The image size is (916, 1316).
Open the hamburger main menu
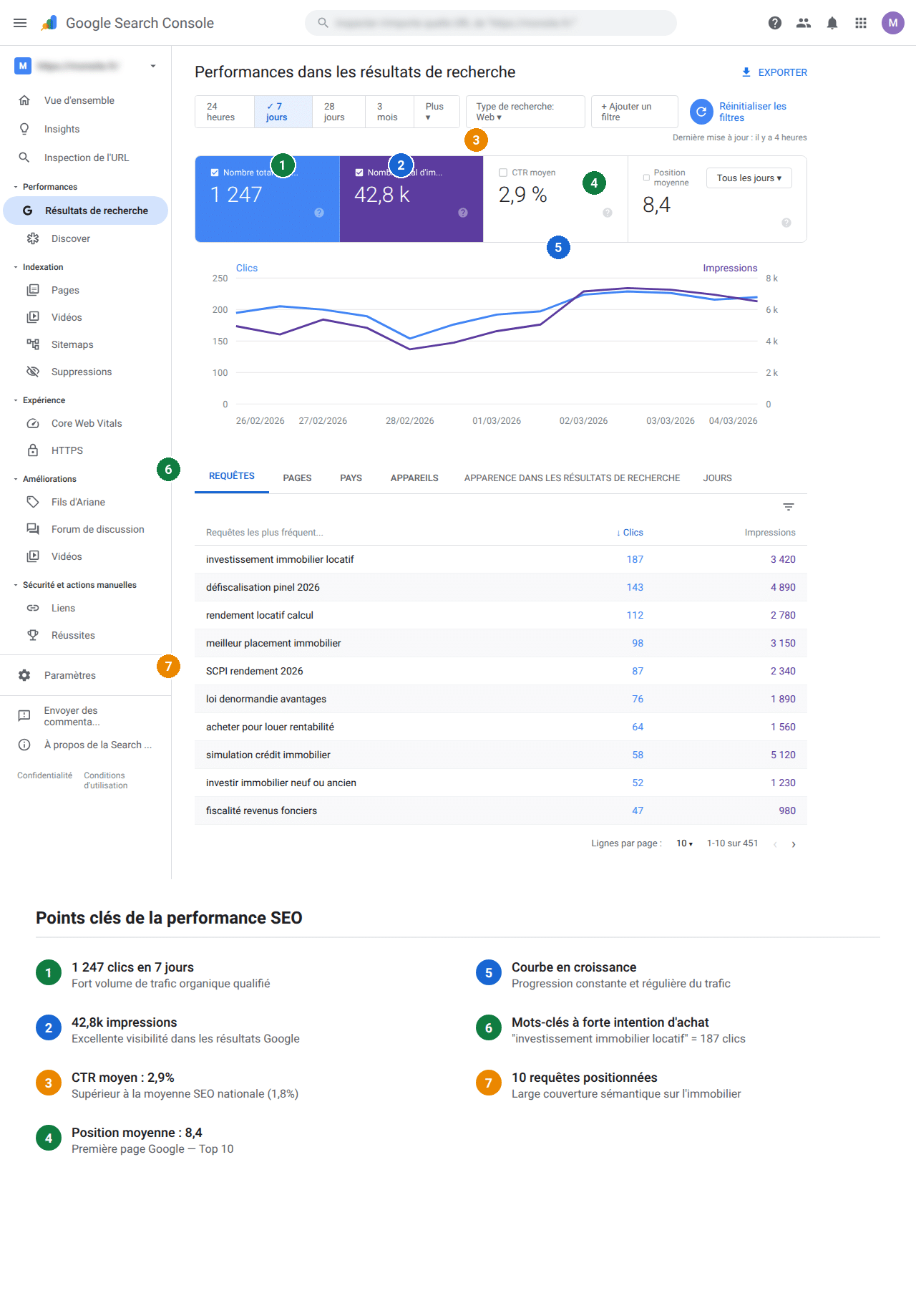click(x=20, y=23)
